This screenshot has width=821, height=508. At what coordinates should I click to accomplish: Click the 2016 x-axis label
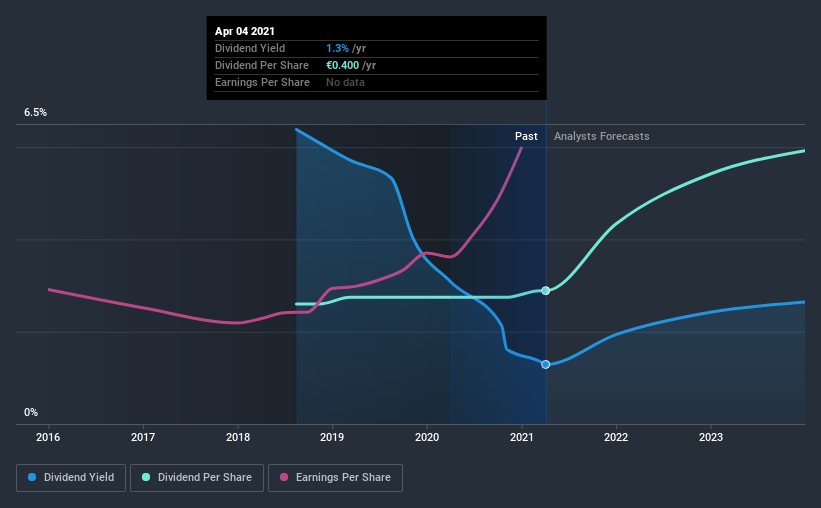48,437
